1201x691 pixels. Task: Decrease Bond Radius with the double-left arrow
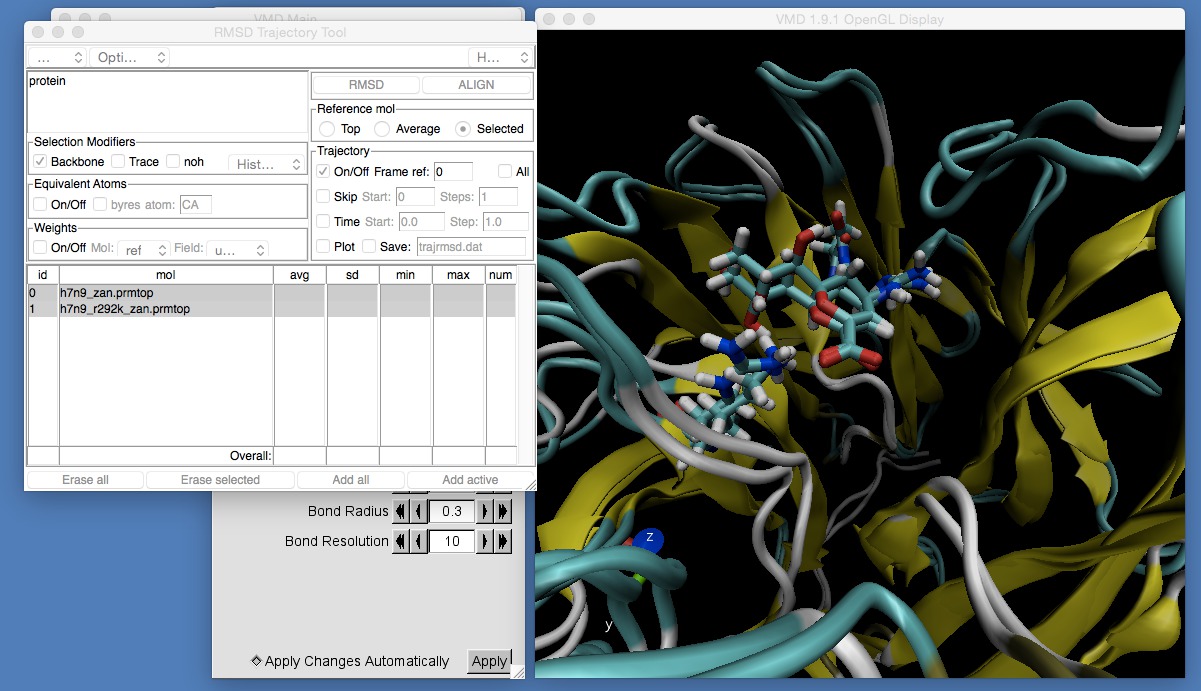pyautogui.click(x=401, y=511)
